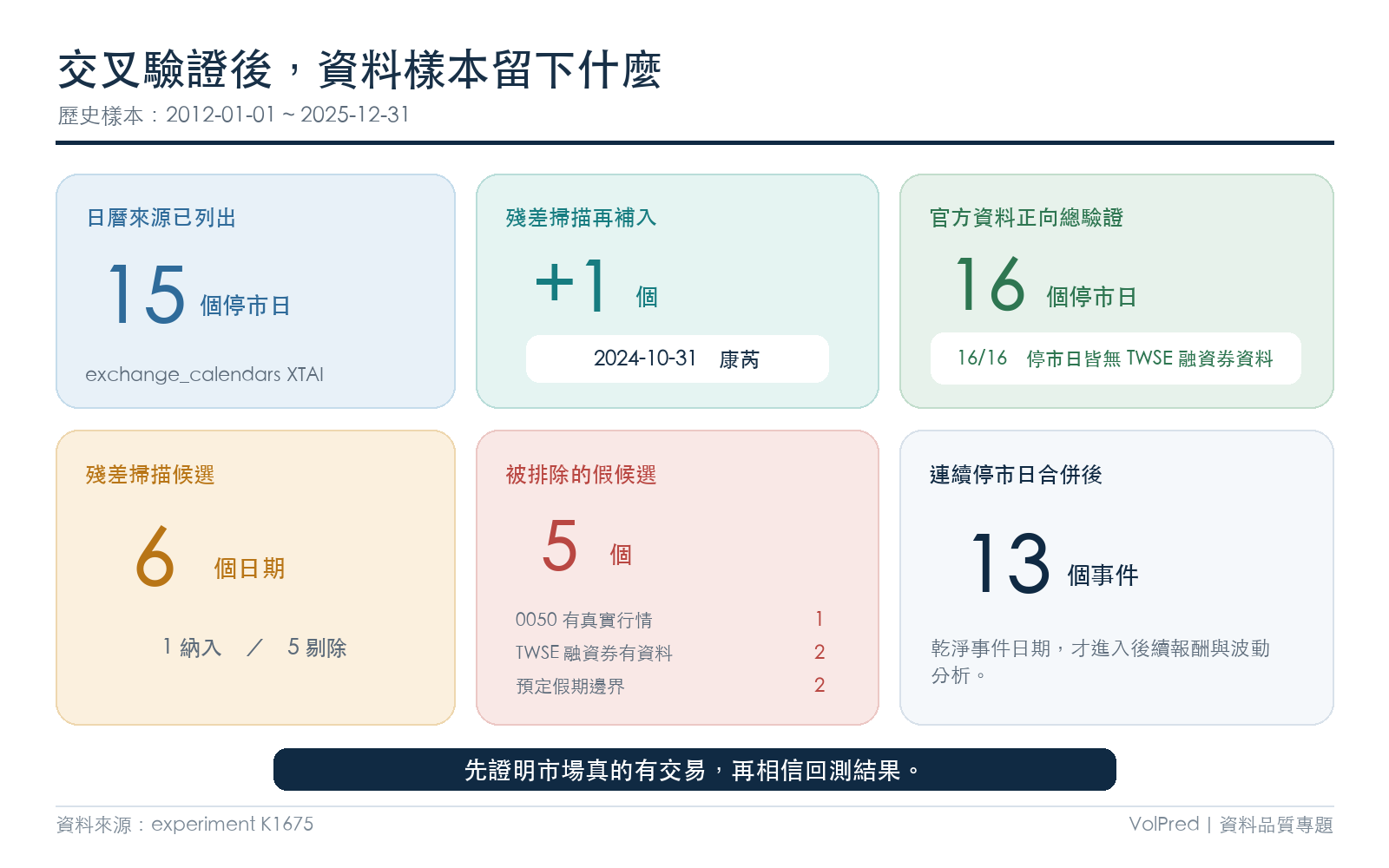Click the row 0050 有真實行情

670,620
